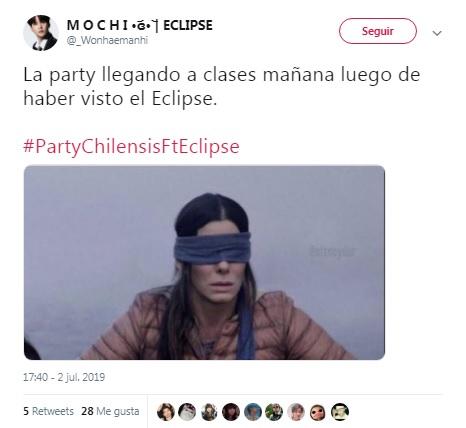Click the first liker avatar in the row
This screenshot has height=428, width=466.
(166, 412)
